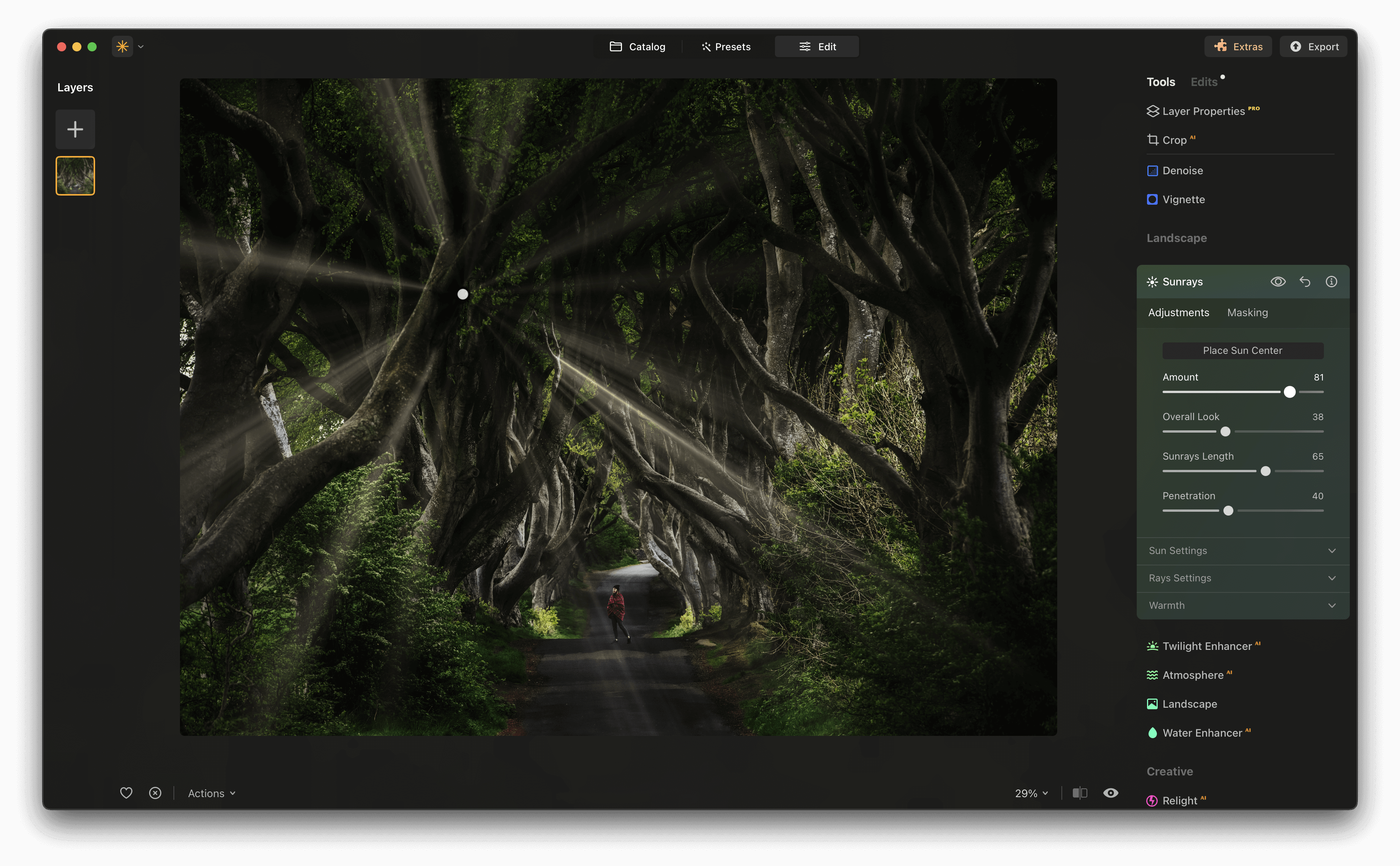The image size is (1400, 866).
Task: Click the reject circled X icon
Action: click(x=155, y=793)
